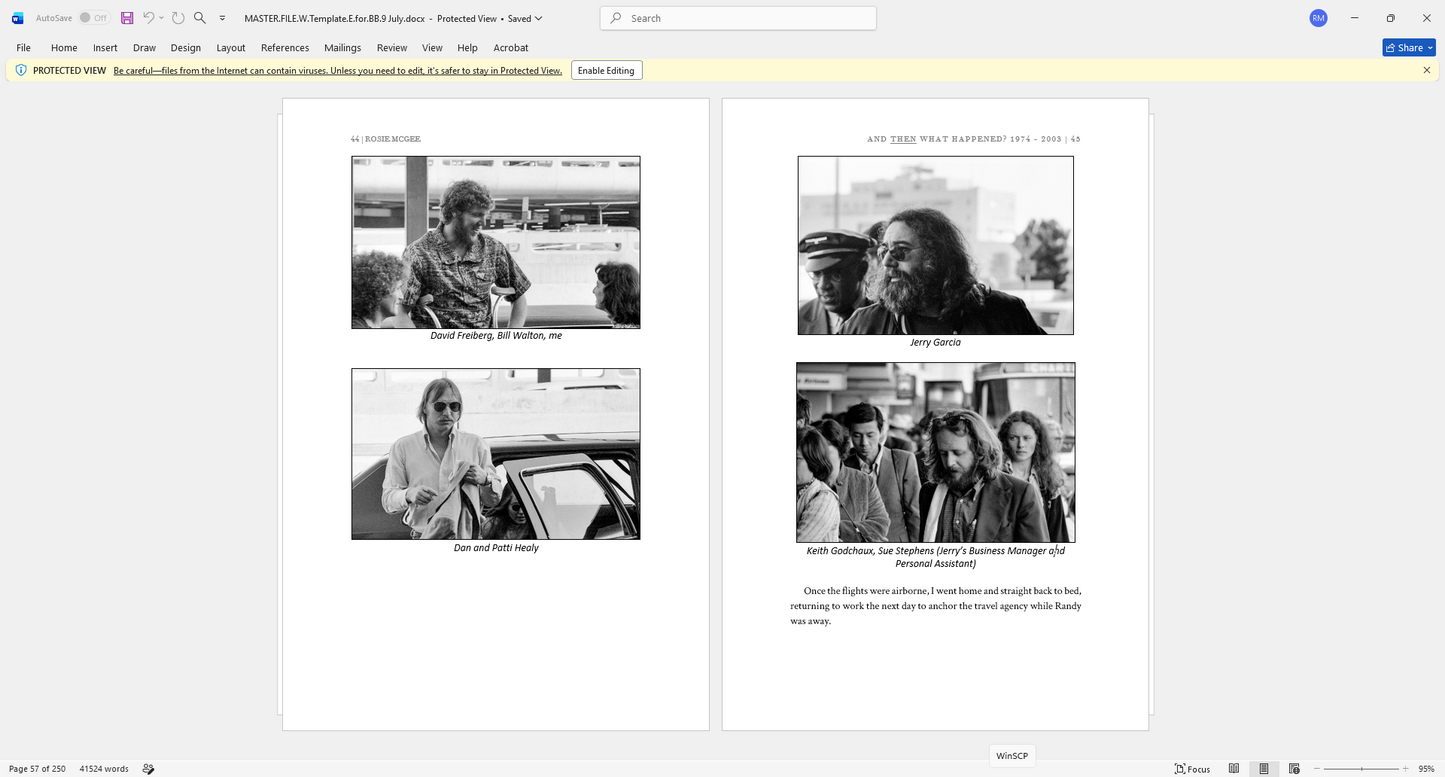Click the zoom in plus button
The height and width of the screenshot is (777, 1445).
[1406, 769]
